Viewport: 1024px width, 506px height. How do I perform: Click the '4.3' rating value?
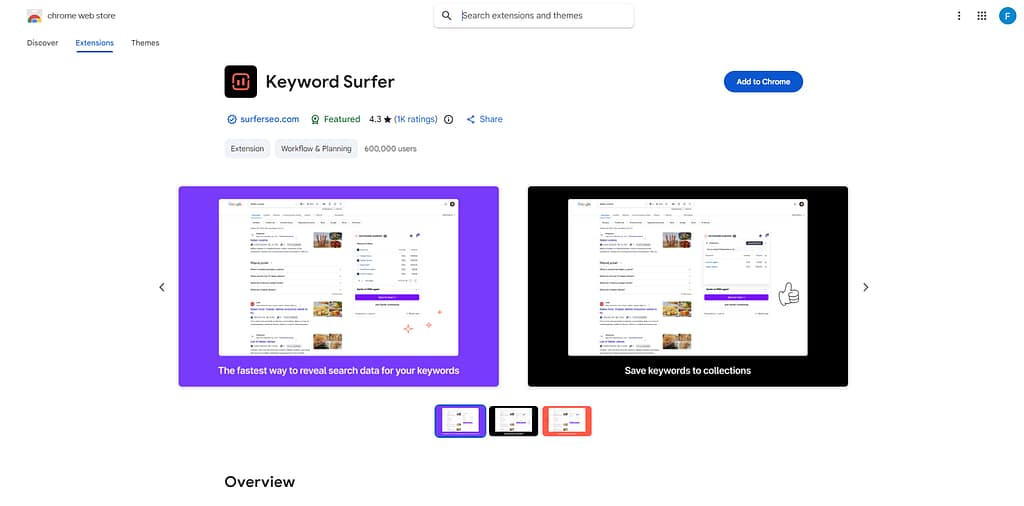click(375, 119)
